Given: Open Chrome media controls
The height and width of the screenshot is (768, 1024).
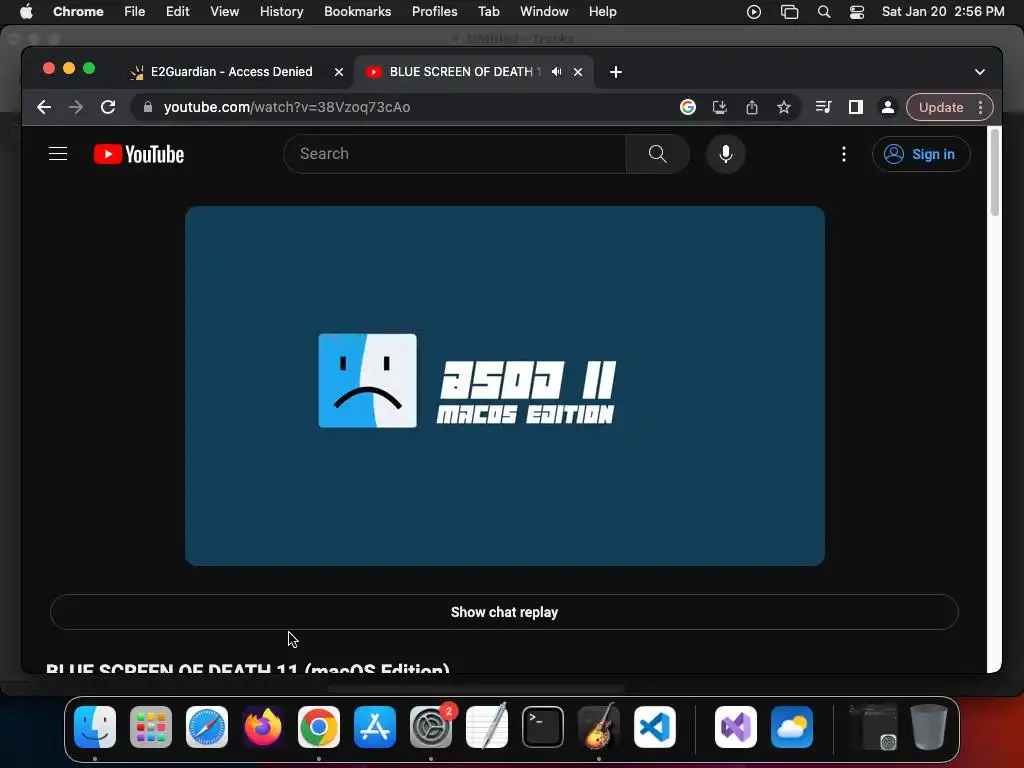Looking at the screenshot, I should point(824,107).
